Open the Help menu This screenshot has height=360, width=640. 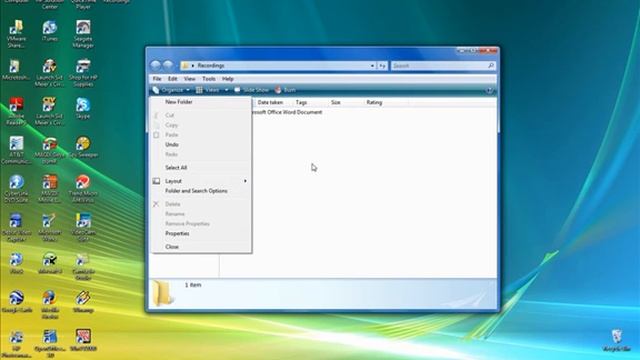pyautogui.click(x=228, y=79)
